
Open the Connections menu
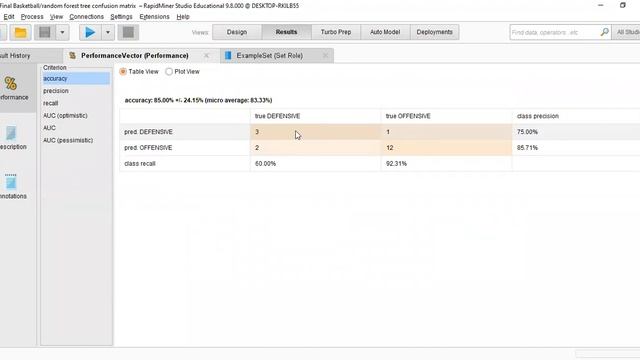click(x=86, y=17)
